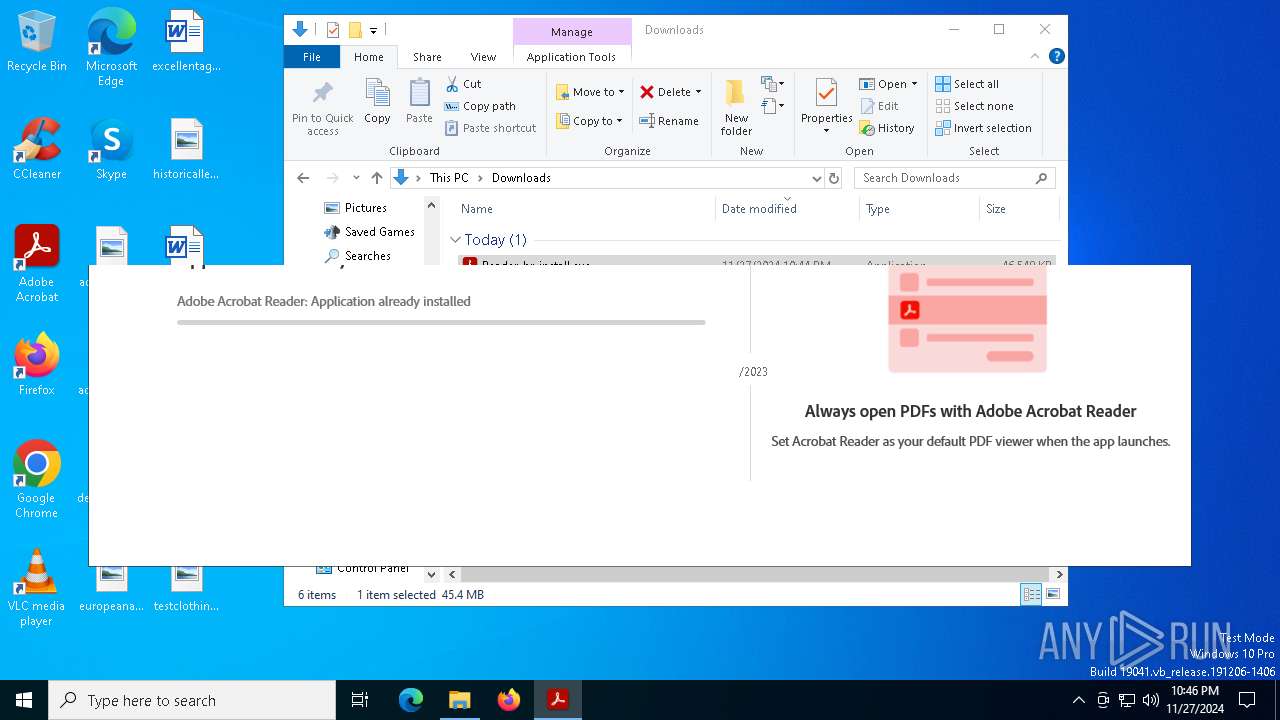The image size is (1280, 720).
Task: Click This PC in address bar
Action: tap(449, 178)
